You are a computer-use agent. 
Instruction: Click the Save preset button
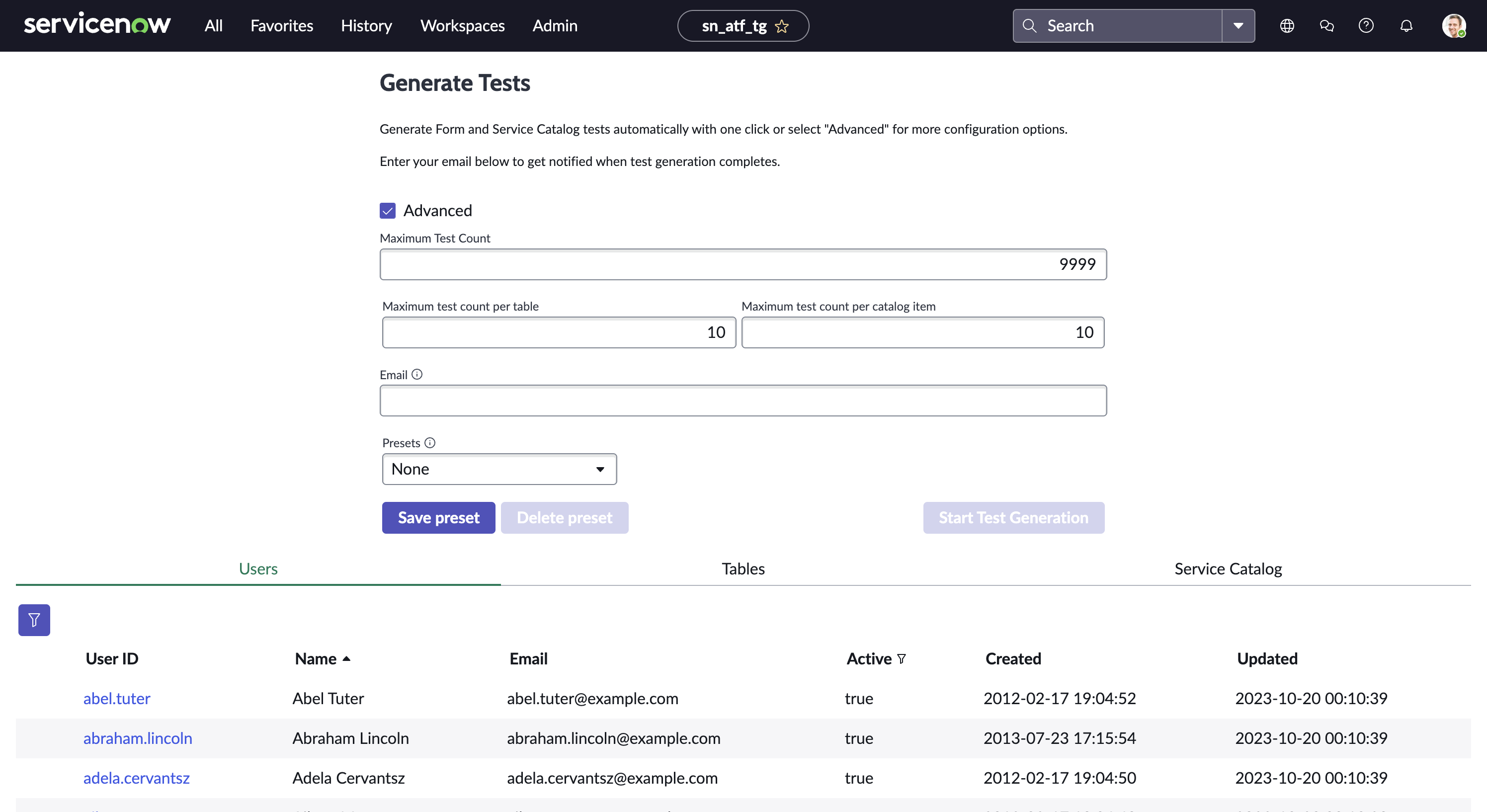[x=438, y=518]
